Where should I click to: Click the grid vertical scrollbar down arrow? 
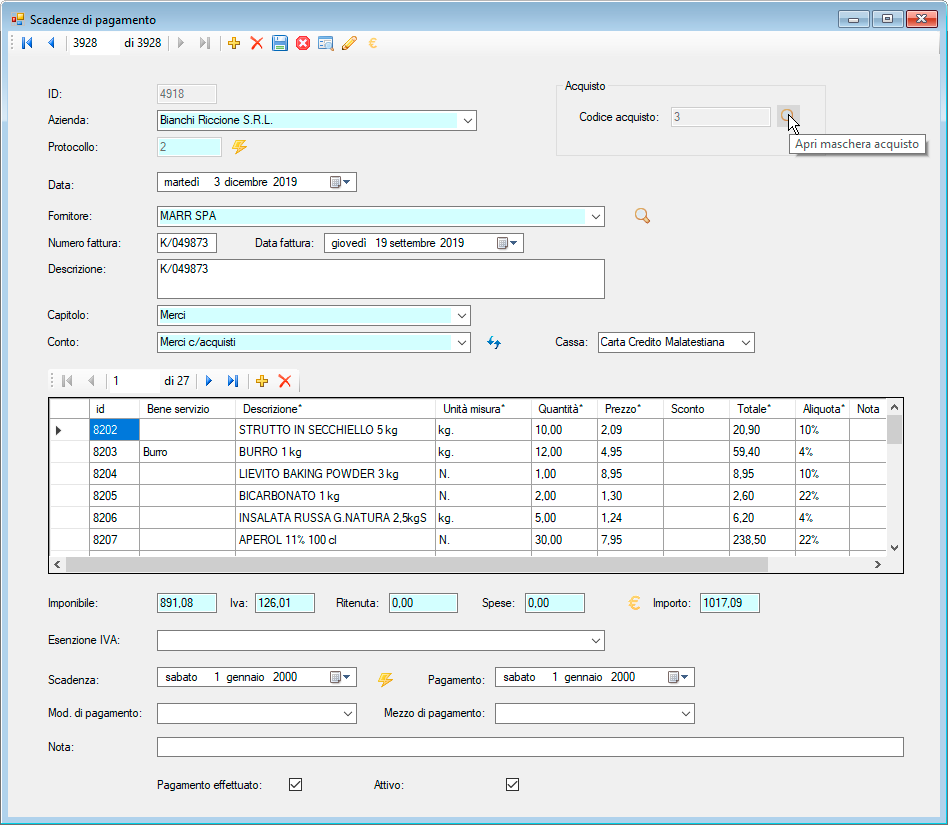(895, 548)
